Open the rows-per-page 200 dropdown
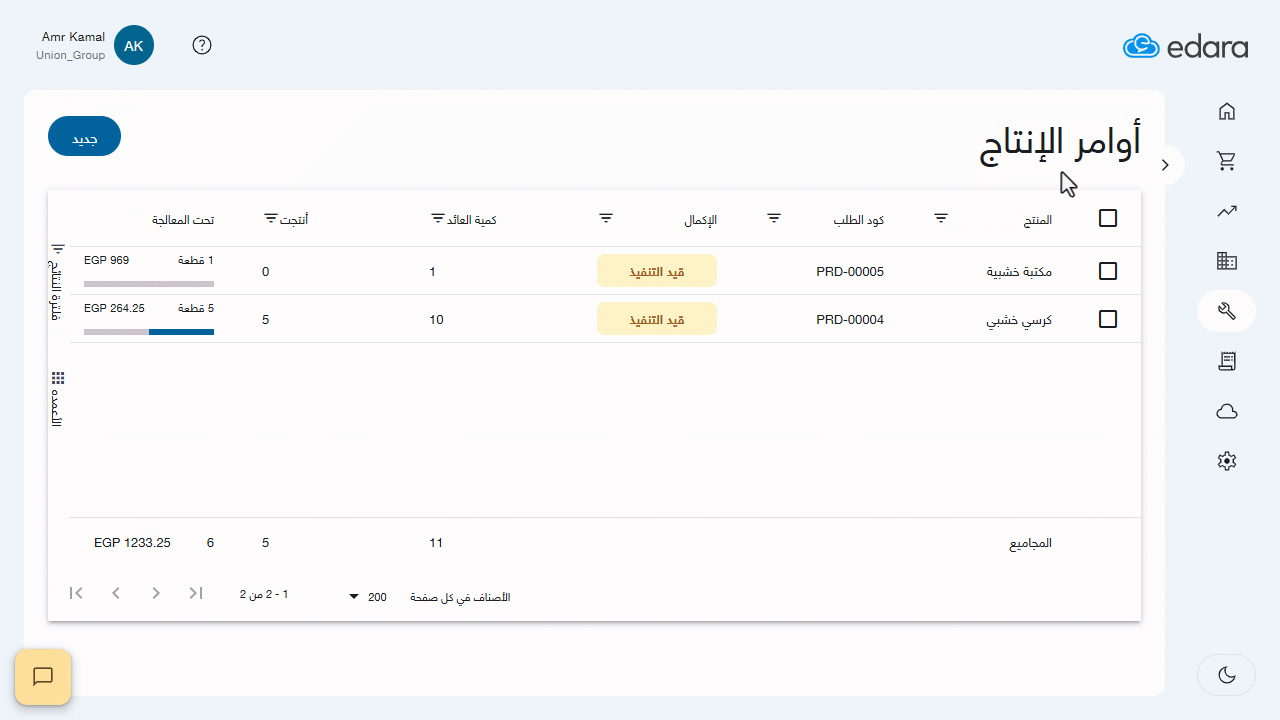This screenshot has width=1280, height=720. pos(366,597)
